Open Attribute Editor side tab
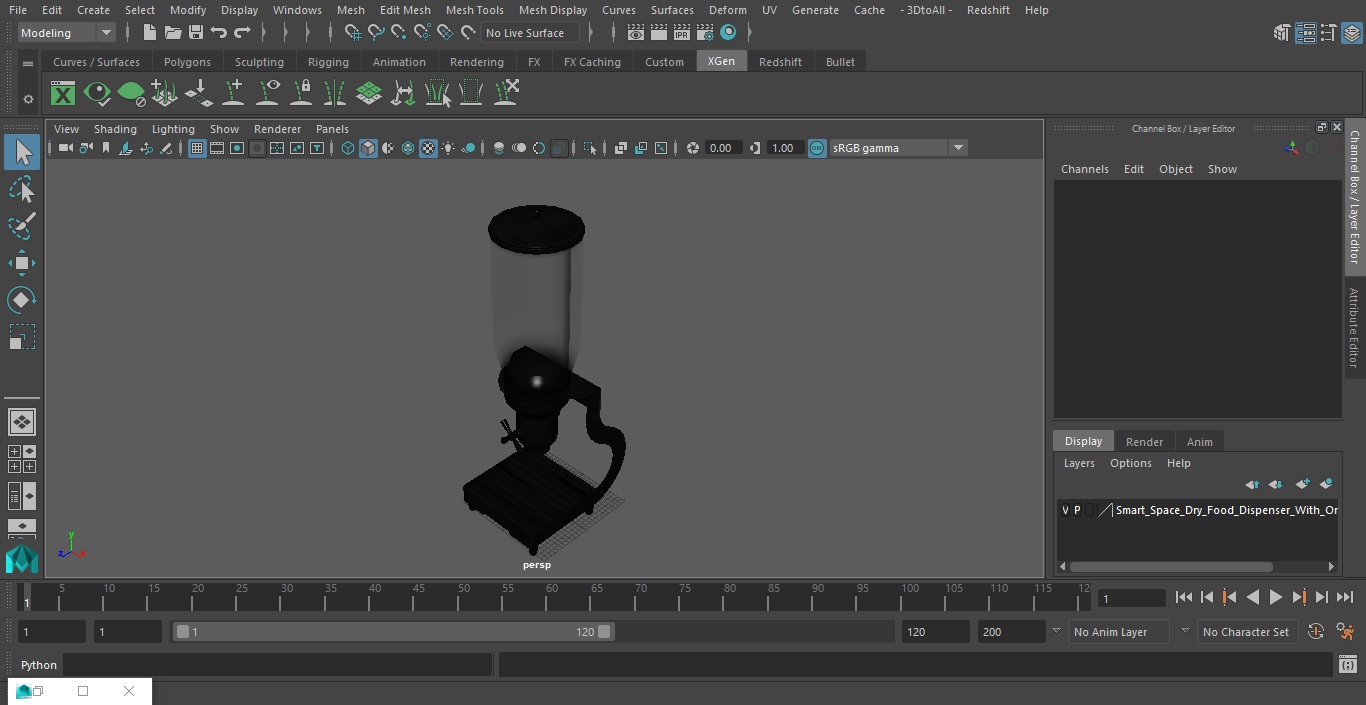The width and height of the screenshot is (1366, 705). (x=1354, y=328)
